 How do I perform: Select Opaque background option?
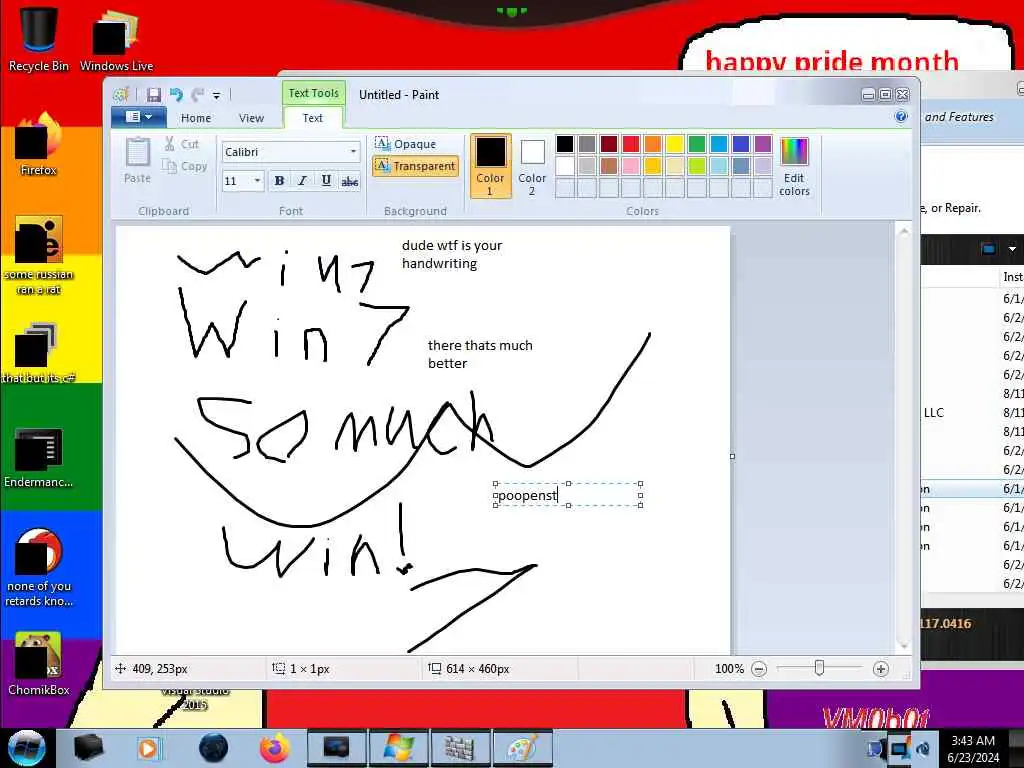tap(406, 144)
